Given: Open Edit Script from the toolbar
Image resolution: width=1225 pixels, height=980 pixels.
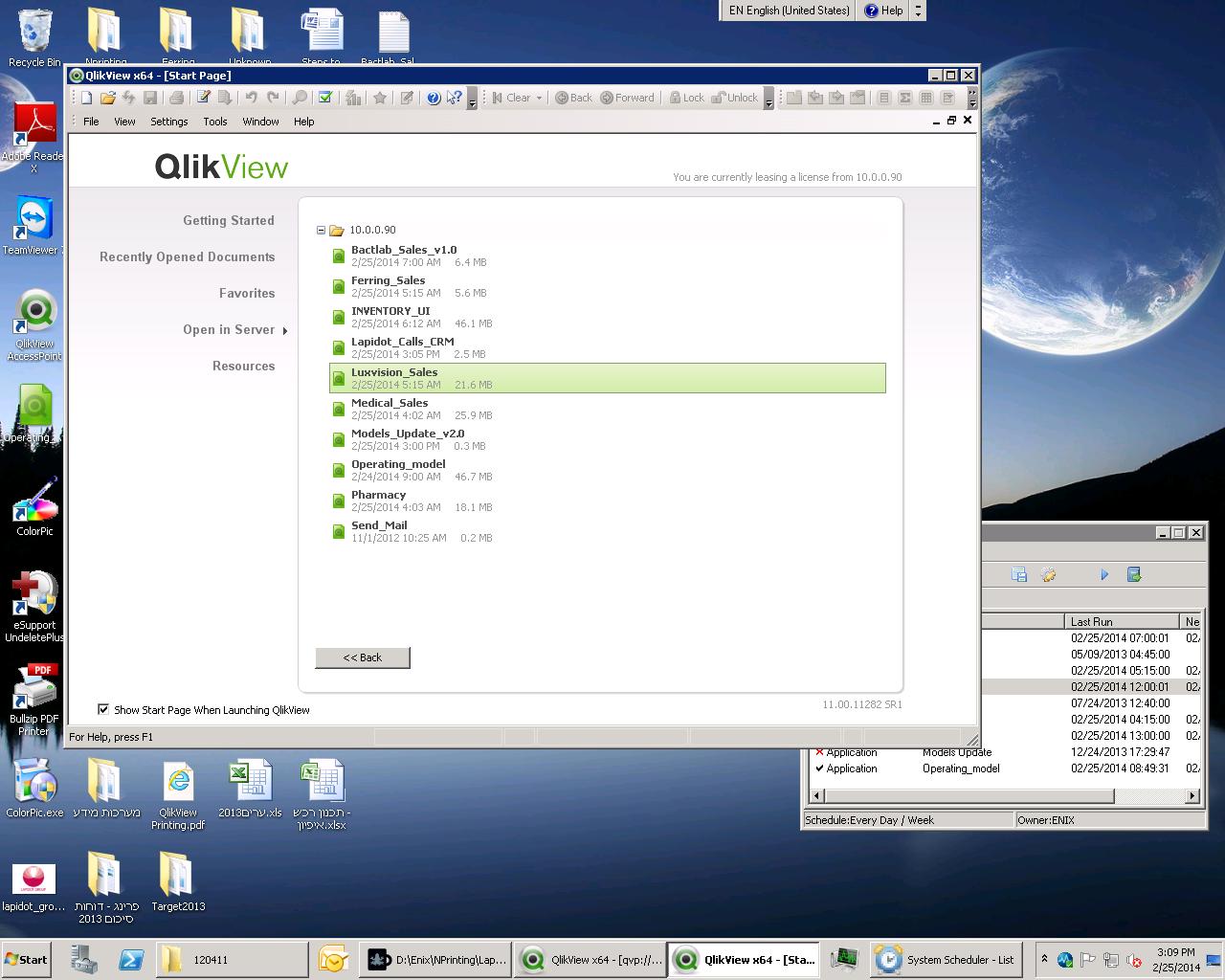Looking at the screenshot, I should [x=204, y=98].
